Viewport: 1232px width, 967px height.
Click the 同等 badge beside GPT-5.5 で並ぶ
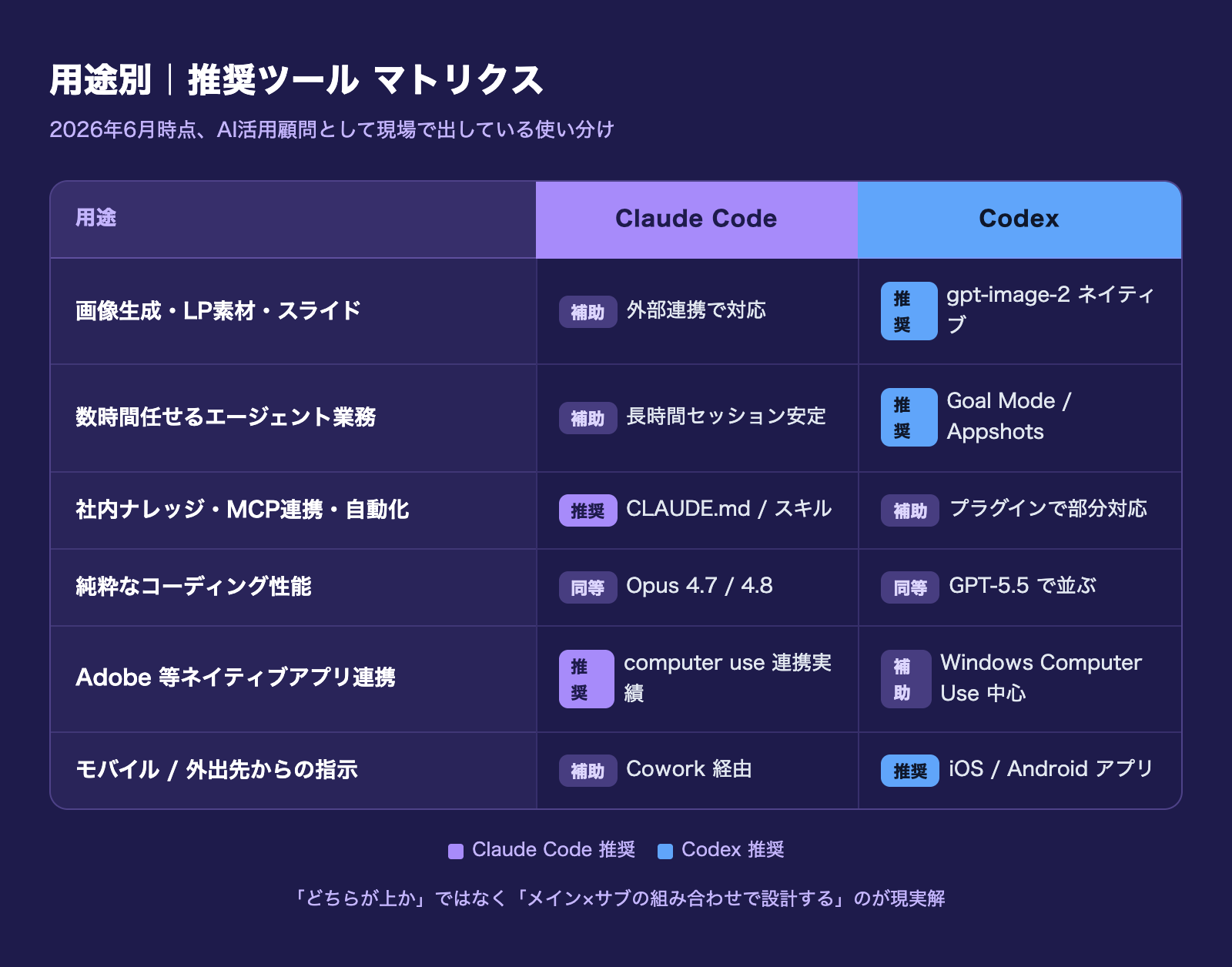pos(909,587)
